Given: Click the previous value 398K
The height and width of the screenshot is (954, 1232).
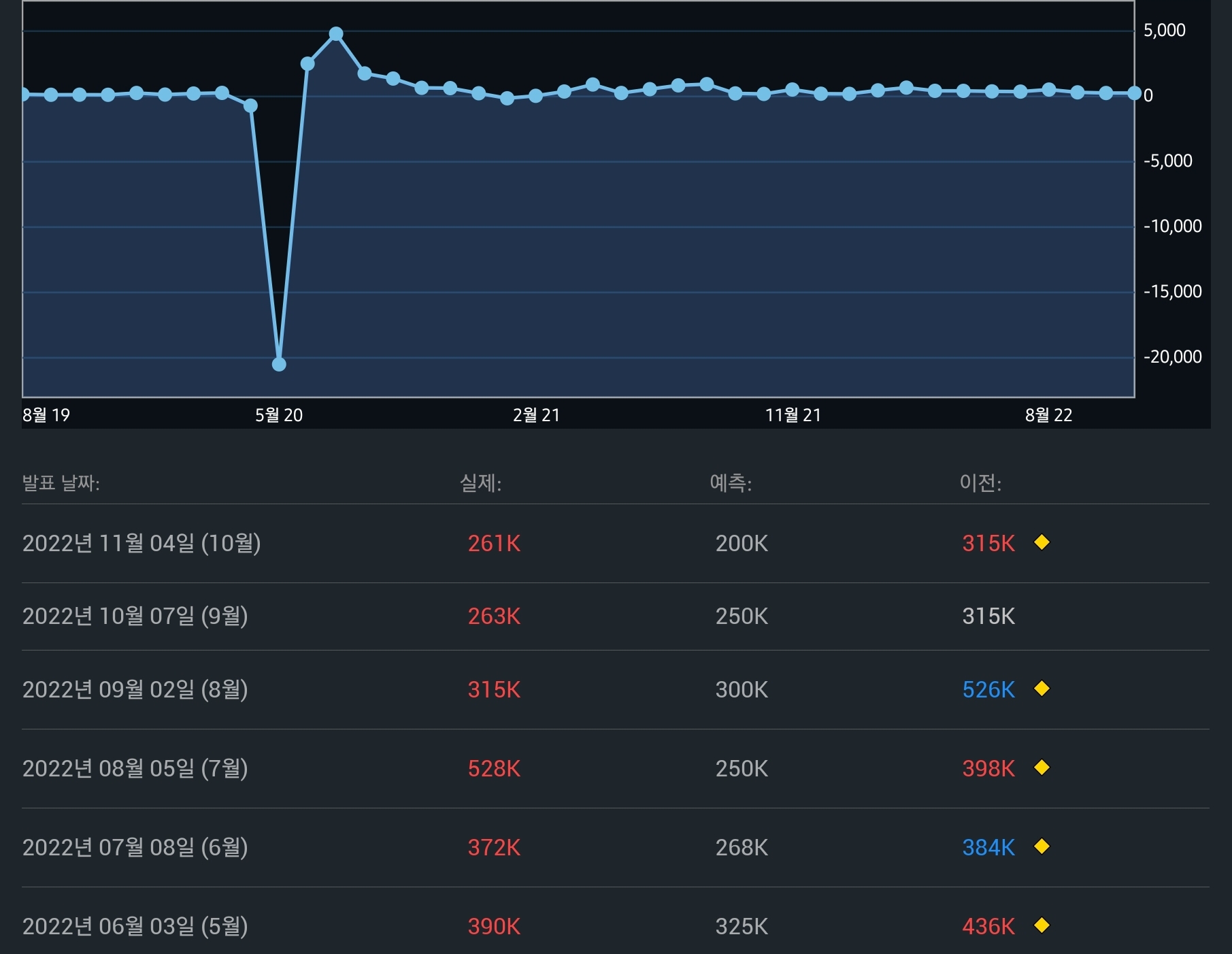Looking at the screenshot, I should [x=988, y=769].
